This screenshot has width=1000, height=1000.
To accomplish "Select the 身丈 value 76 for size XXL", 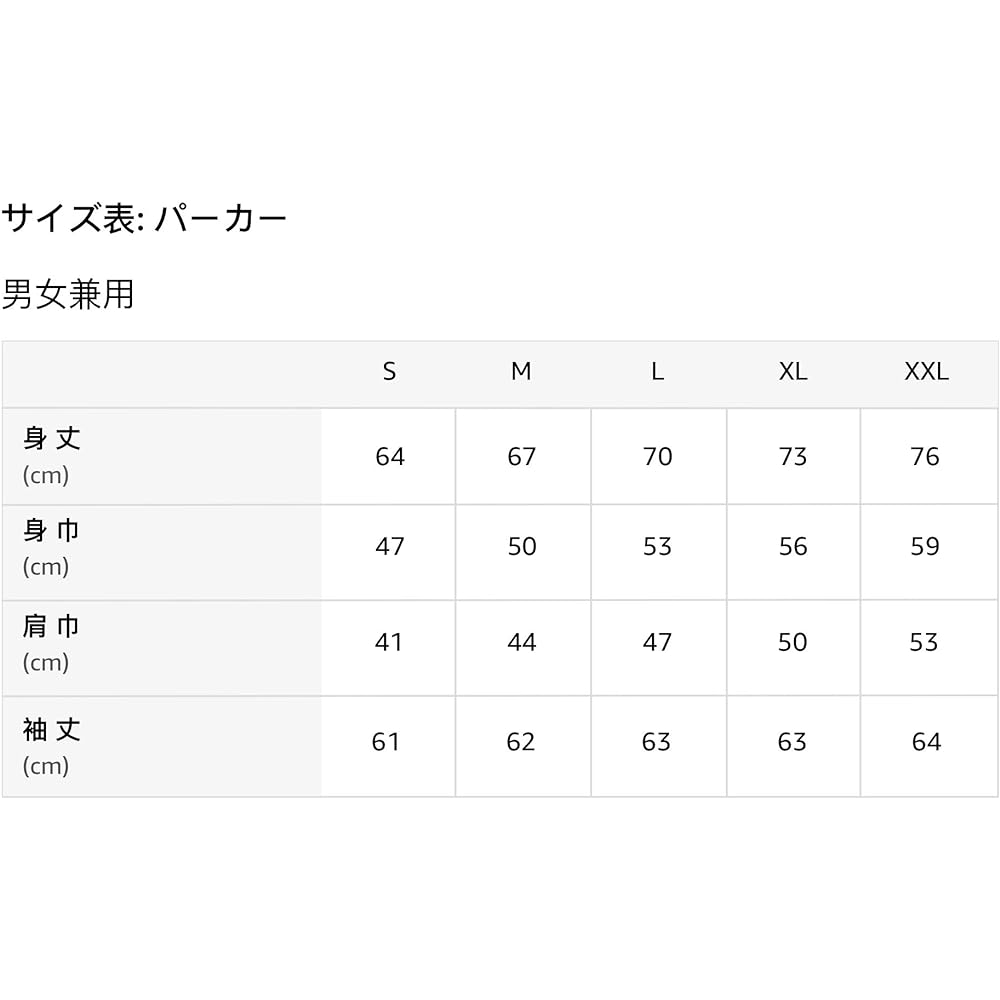I will coord(926,457).
